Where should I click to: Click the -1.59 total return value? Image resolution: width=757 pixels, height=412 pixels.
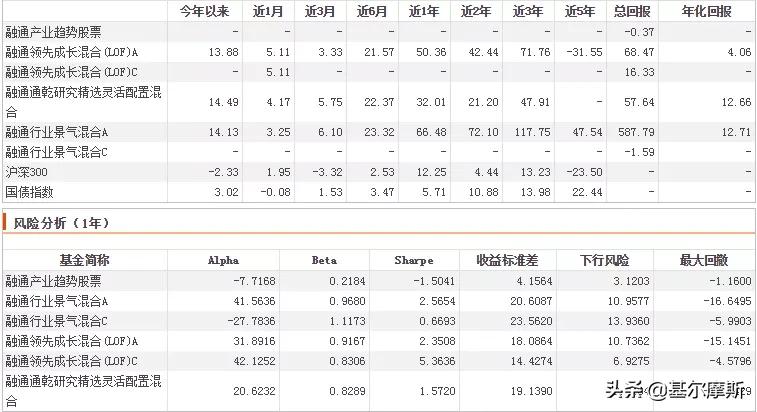point(639,152)
